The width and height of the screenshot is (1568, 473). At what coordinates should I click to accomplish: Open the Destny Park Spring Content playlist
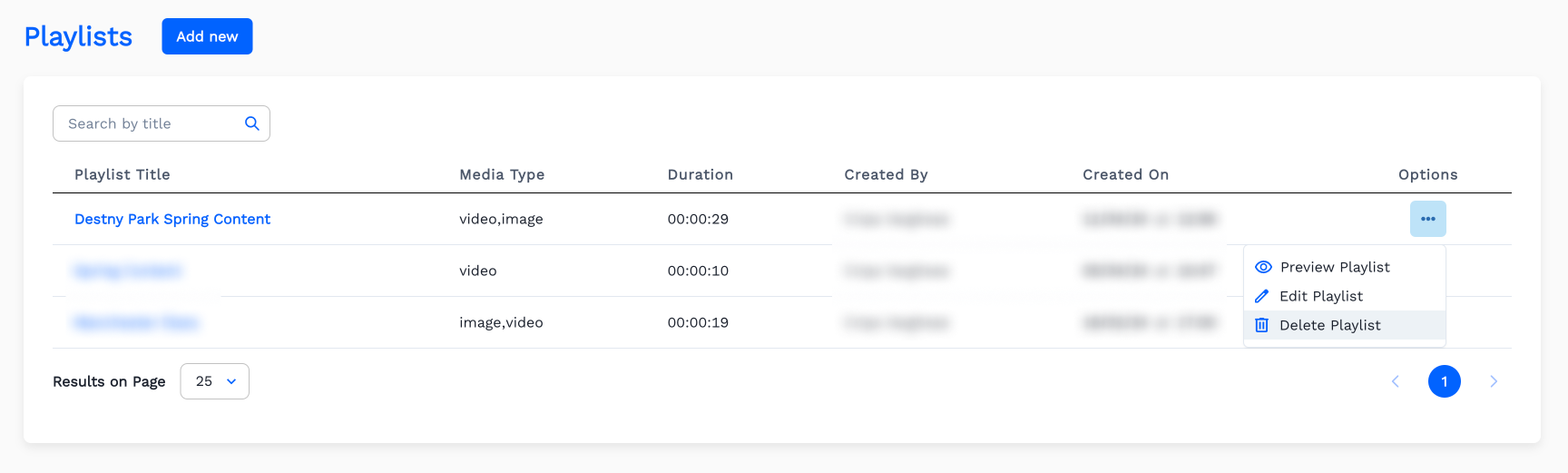[x=172, y=219]
